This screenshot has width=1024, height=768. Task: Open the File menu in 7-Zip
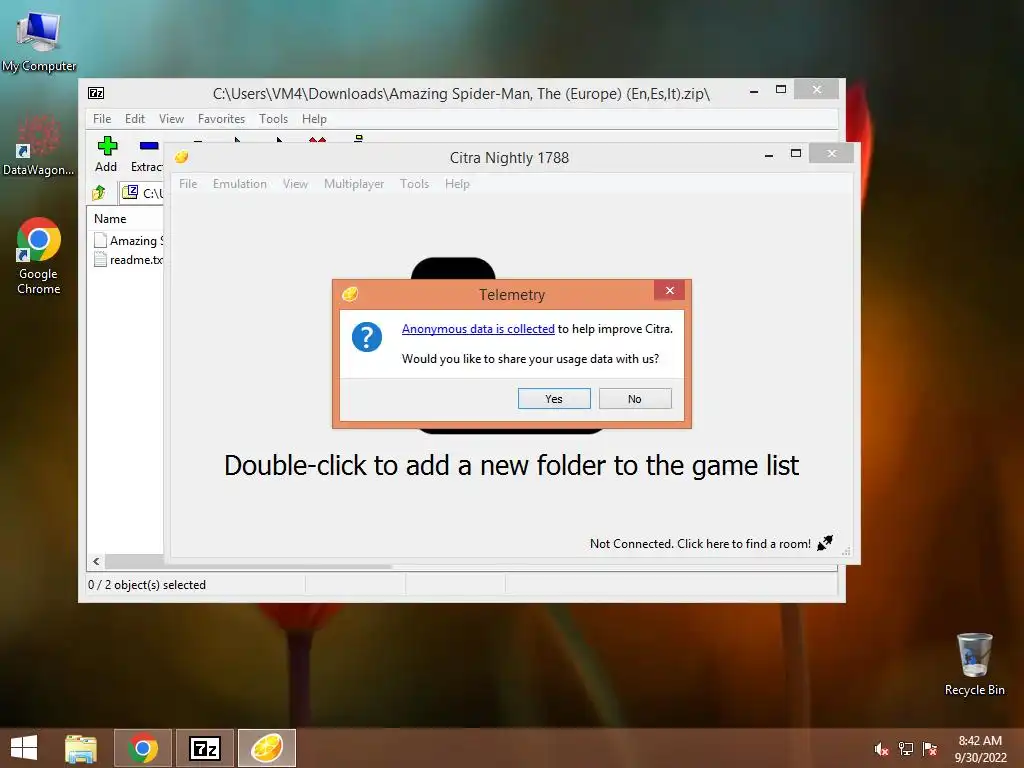102,119
